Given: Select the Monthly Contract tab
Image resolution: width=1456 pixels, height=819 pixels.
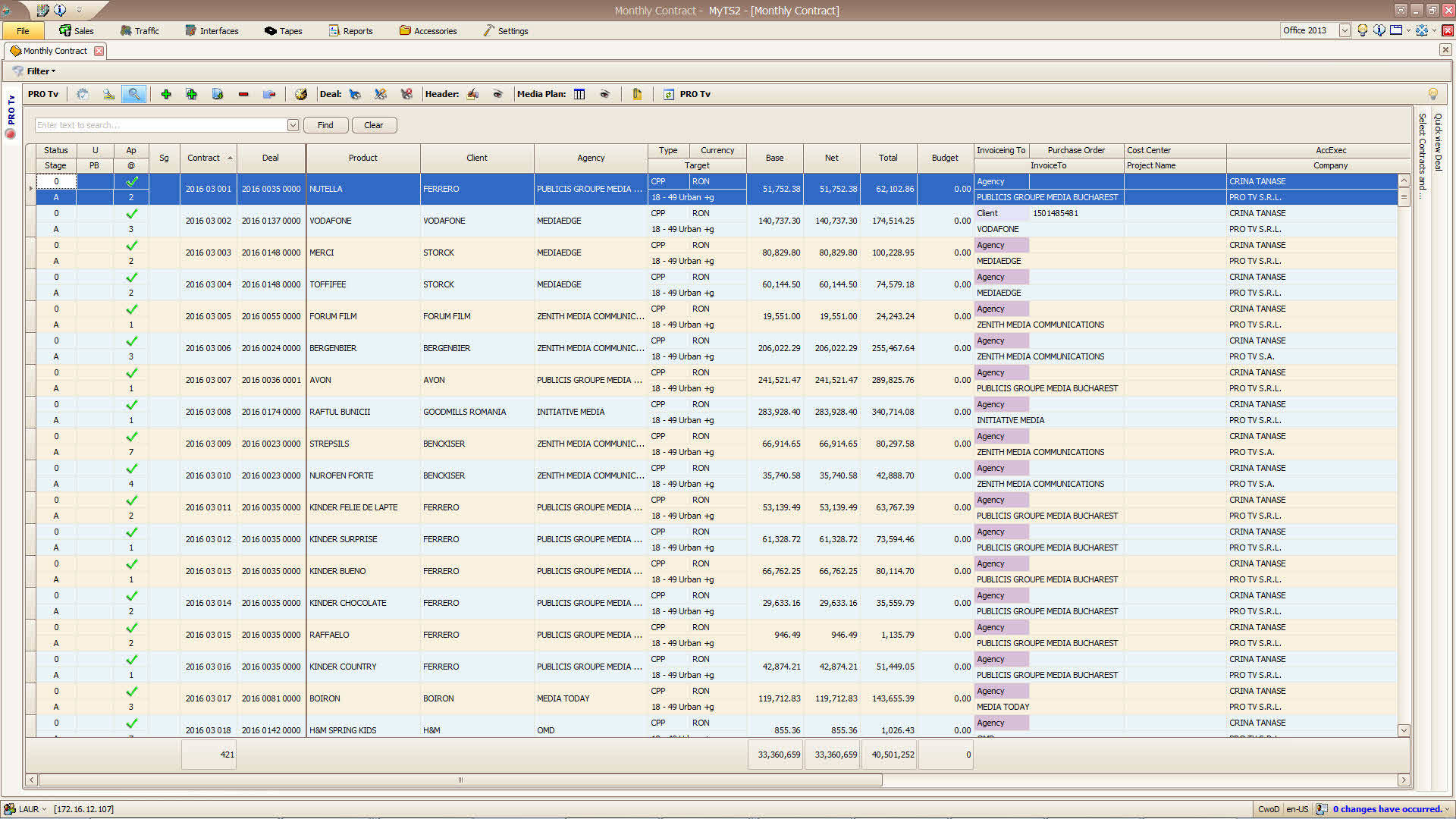Looking at the screenshot, I should (x=55, y=51).
